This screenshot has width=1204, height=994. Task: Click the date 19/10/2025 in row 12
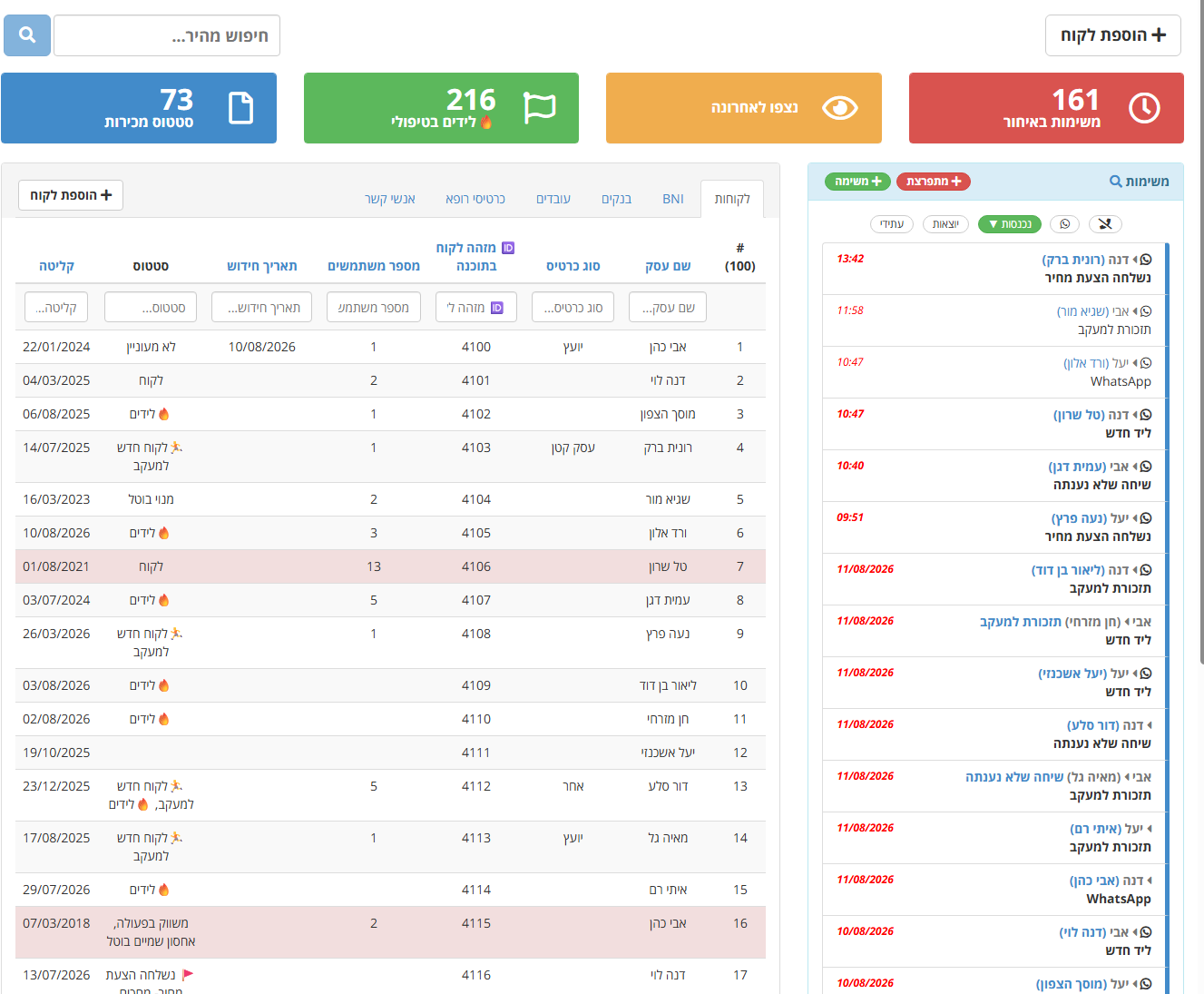[x=56, y=753]
